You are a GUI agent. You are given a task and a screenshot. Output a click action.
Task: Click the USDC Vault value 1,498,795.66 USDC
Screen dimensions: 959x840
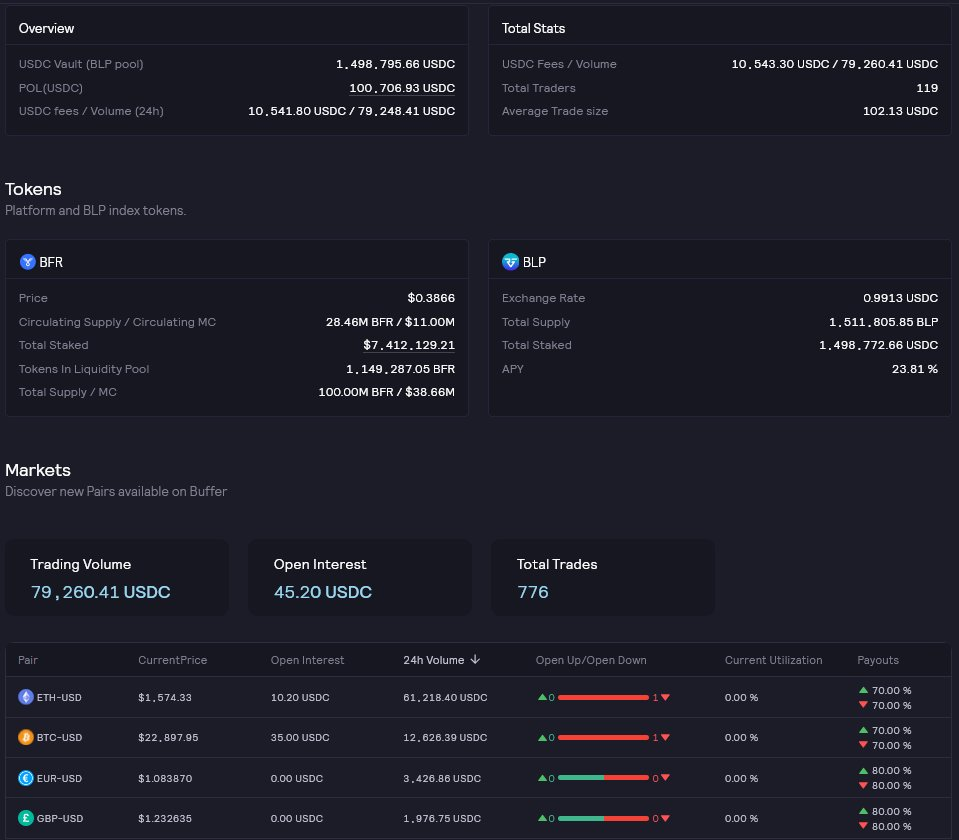click(395, 64)
